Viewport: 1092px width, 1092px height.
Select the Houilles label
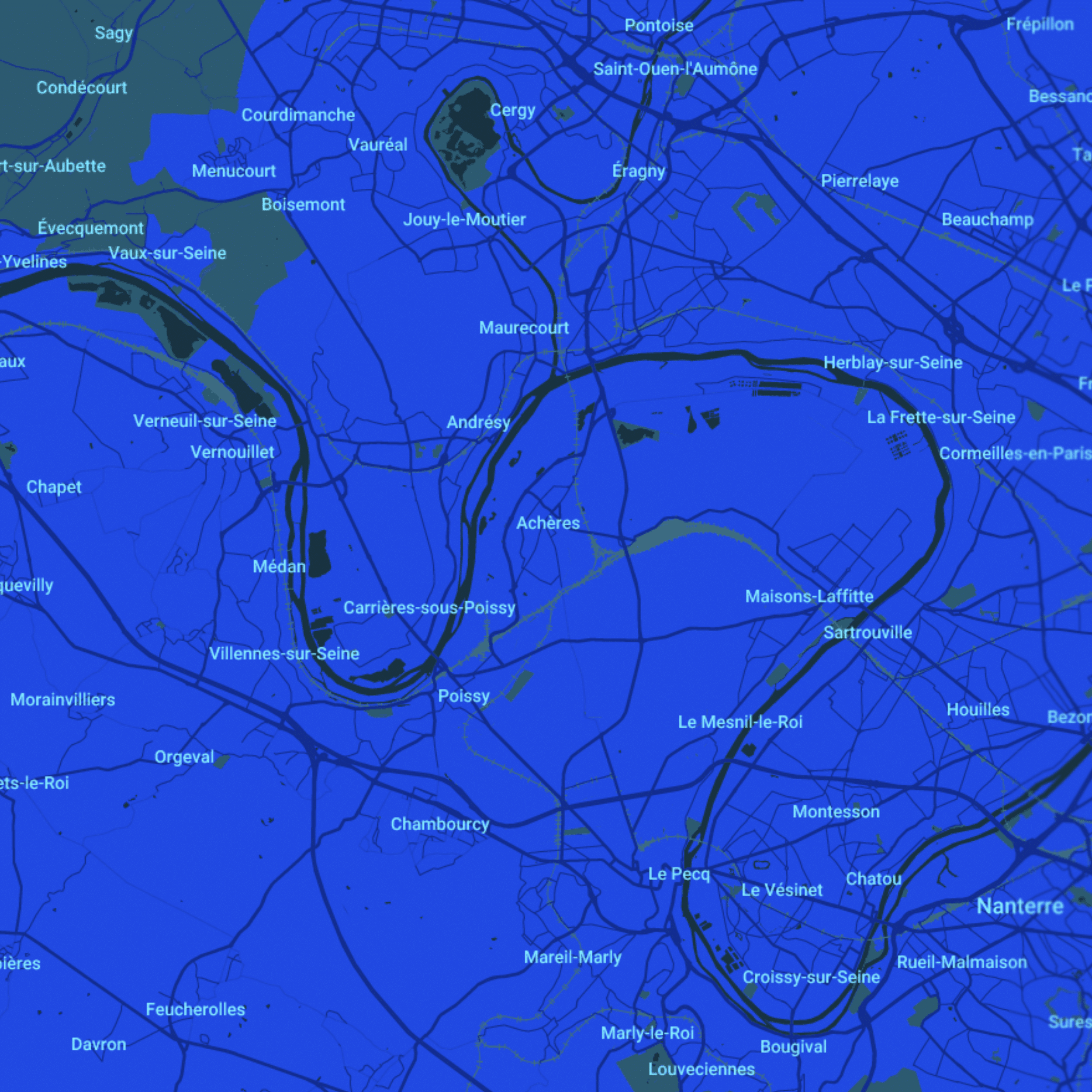978,710
